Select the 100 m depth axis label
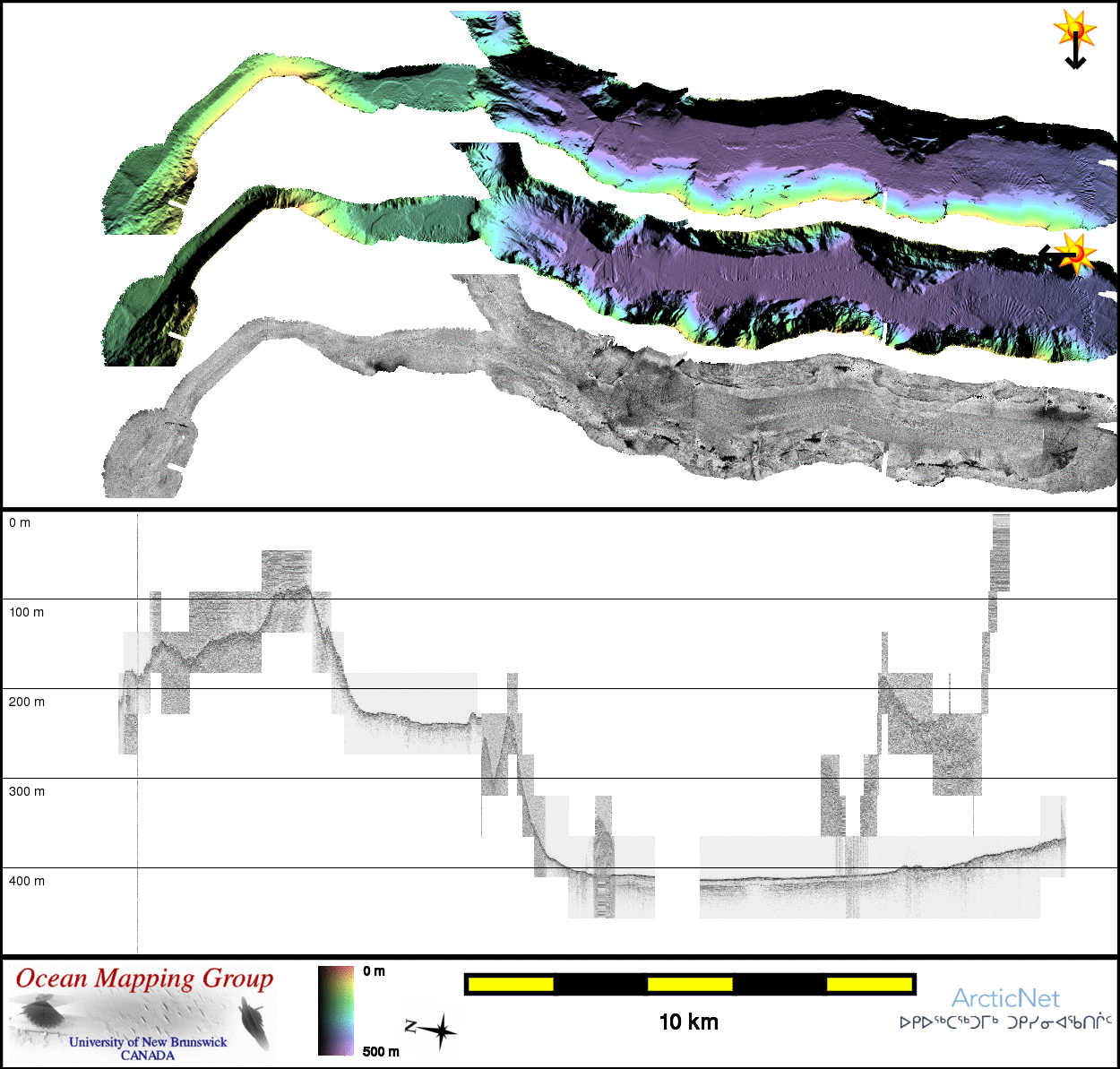This screenshot has height=1069, width=1120. 27,612
